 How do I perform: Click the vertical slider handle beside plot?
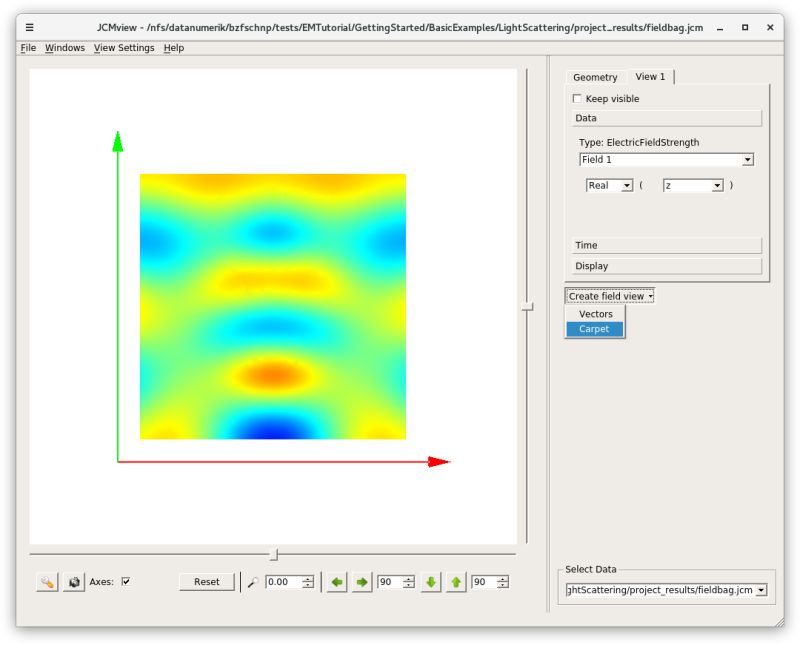tap(528, 307)
